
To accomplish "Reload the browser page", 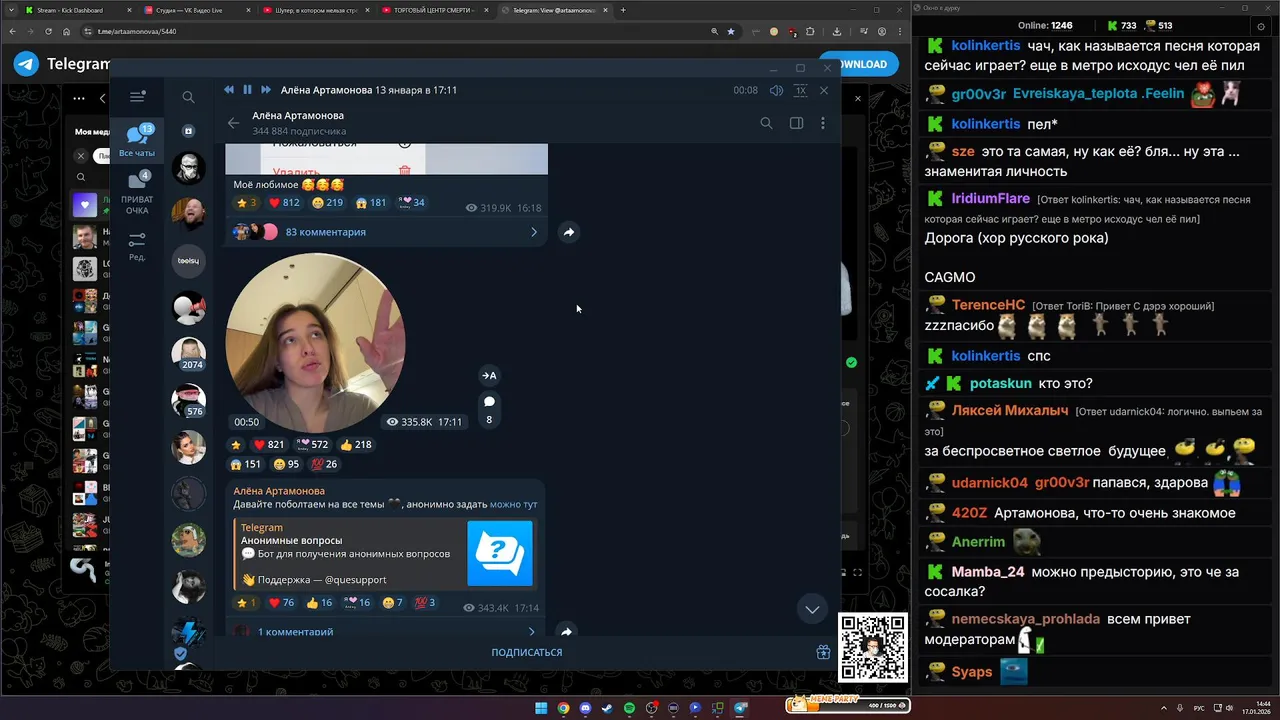I will coord(49,31).
